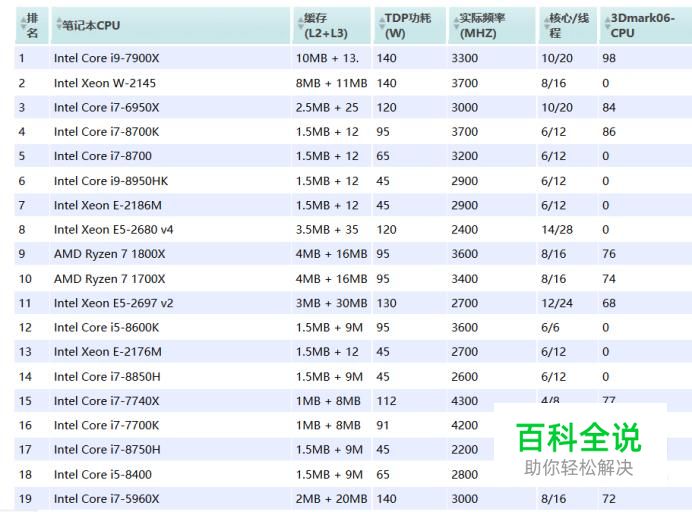This screenshot has width=692, height=512.
Task: Sort by 排名 column sort arrows
Action: (x=23, y=23)
